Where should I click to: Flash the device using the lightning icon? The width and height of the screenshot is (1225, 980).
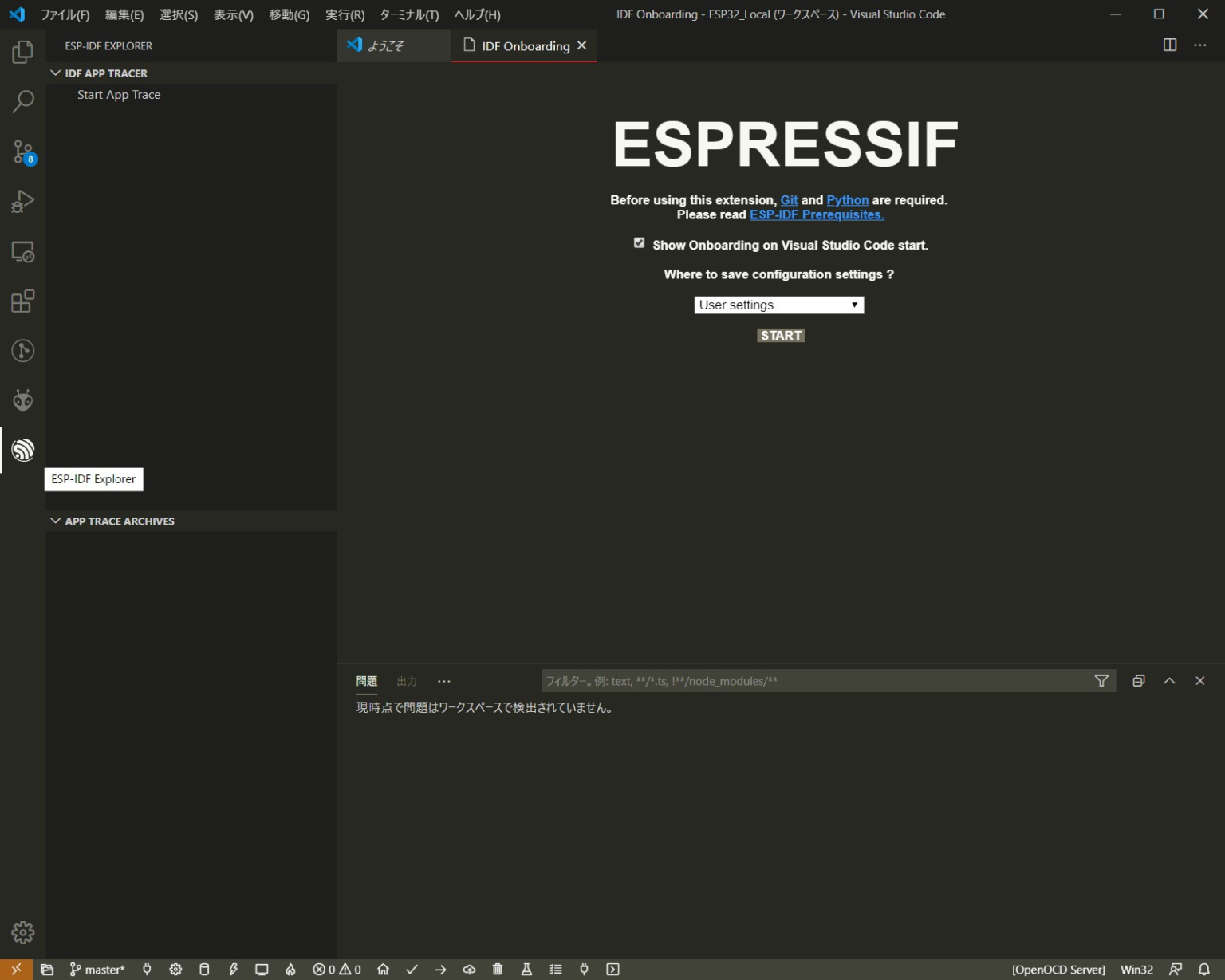click(x=233, y=969)
